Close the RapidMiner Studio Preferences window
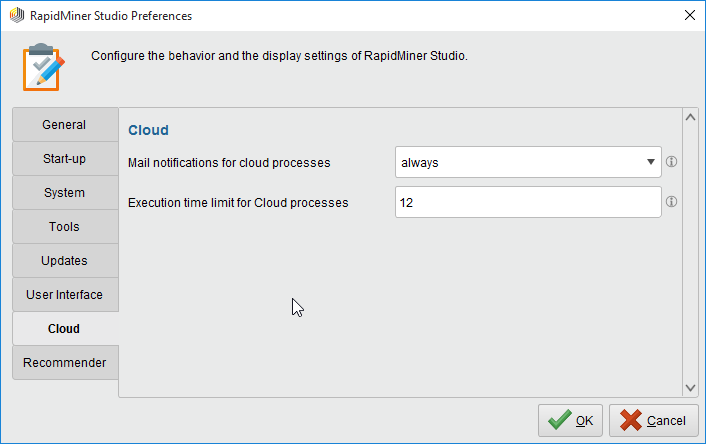Image resolution: width=706 pixels, height=444 pixels. [688, 16]
